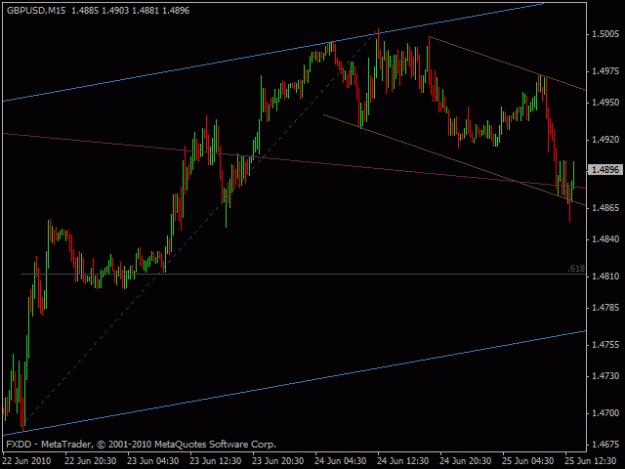Image resolution: width=625 pixels, height=469 pixels.
Task: Click the 1.4840 price axis label
Action: (606, 239)
